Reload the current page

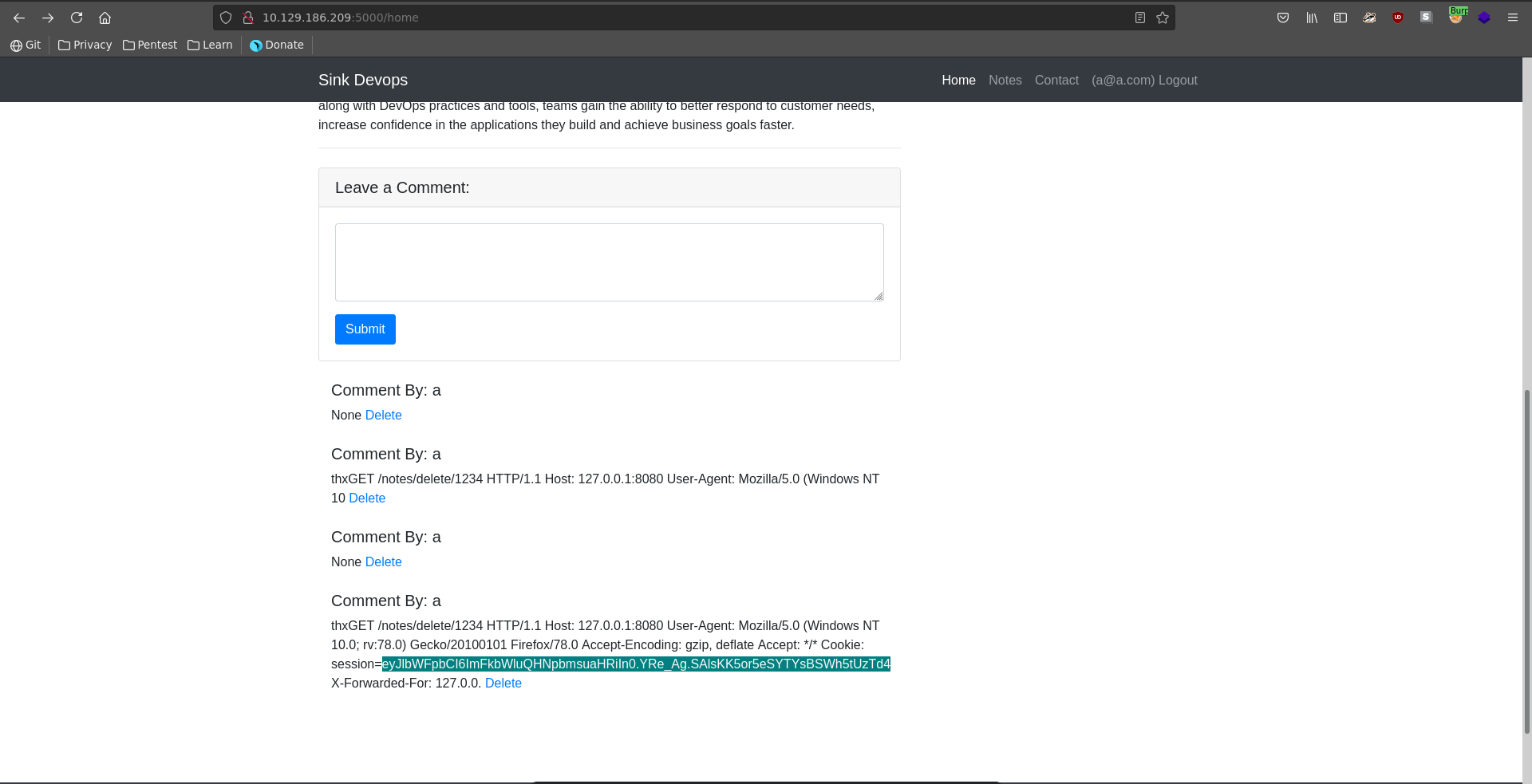[77, 18]
